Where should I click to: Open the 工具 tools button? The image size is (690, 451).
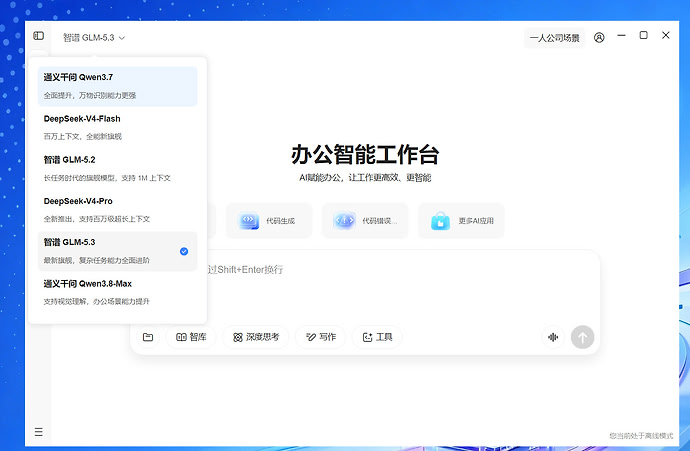tap(377, 337)
